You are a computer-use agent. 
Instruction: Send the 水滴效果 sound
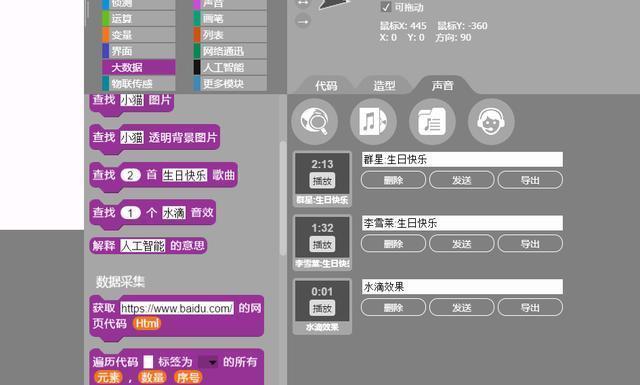click(462, 307)
